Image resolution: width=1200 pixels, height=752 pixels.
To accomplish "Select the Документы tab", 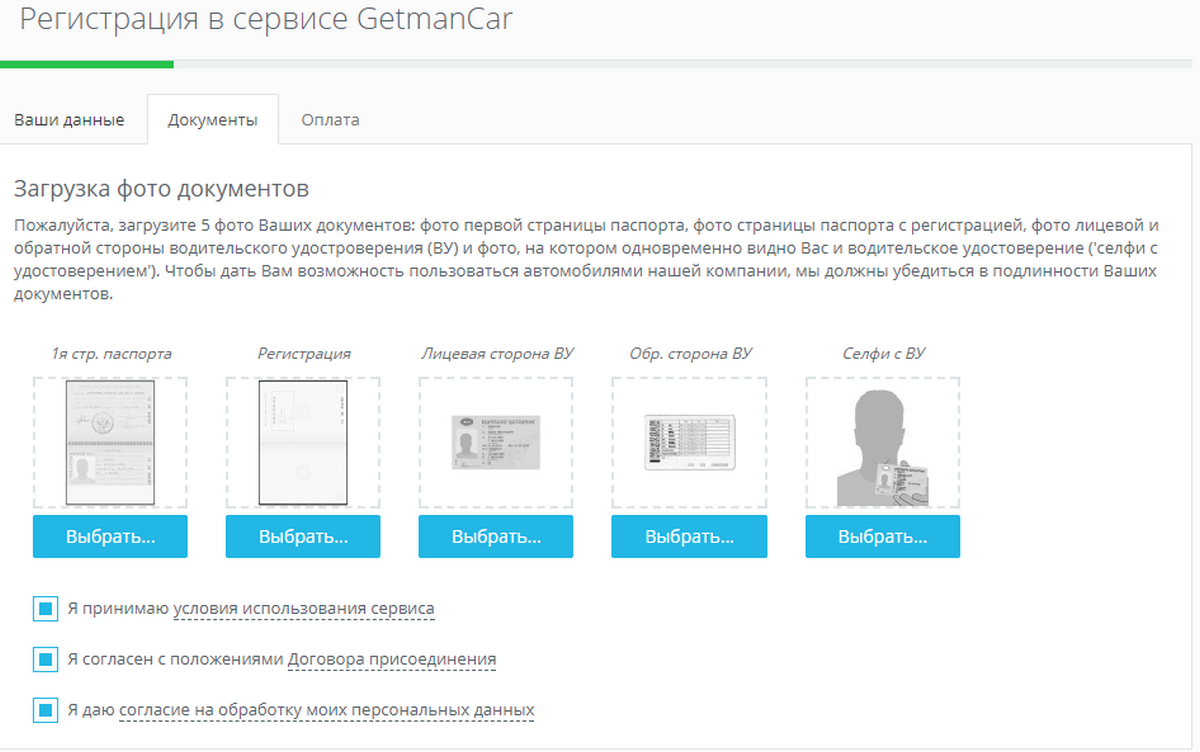I will 212,120.
